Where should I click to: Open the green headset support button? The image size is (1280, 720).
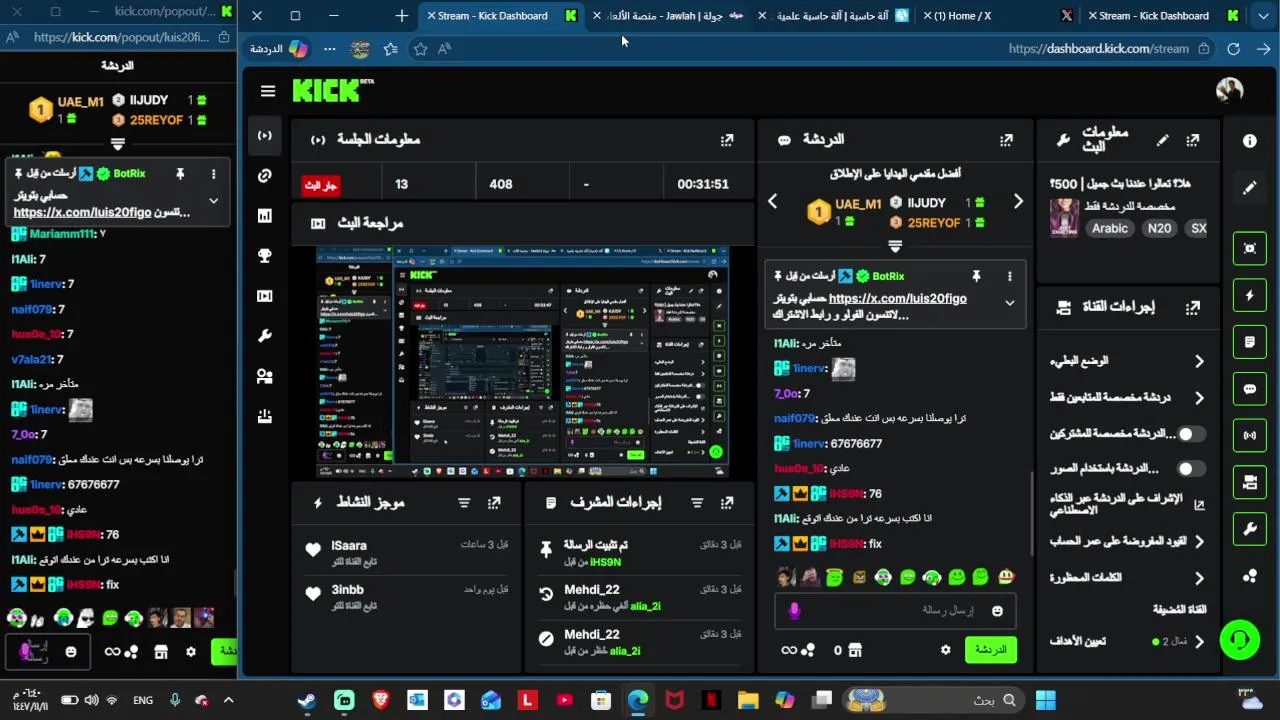click(x=1240, y=640)
